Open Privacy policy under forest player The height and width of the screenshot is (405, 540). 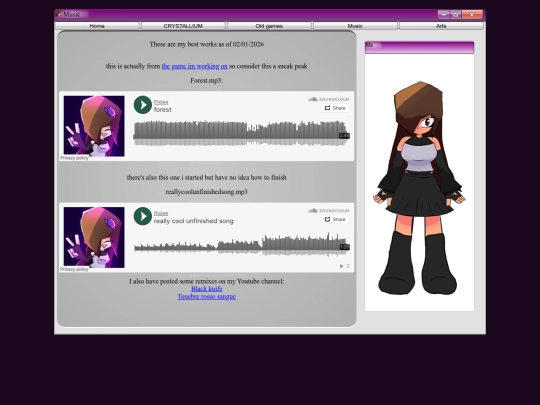(x=74, y=158)
